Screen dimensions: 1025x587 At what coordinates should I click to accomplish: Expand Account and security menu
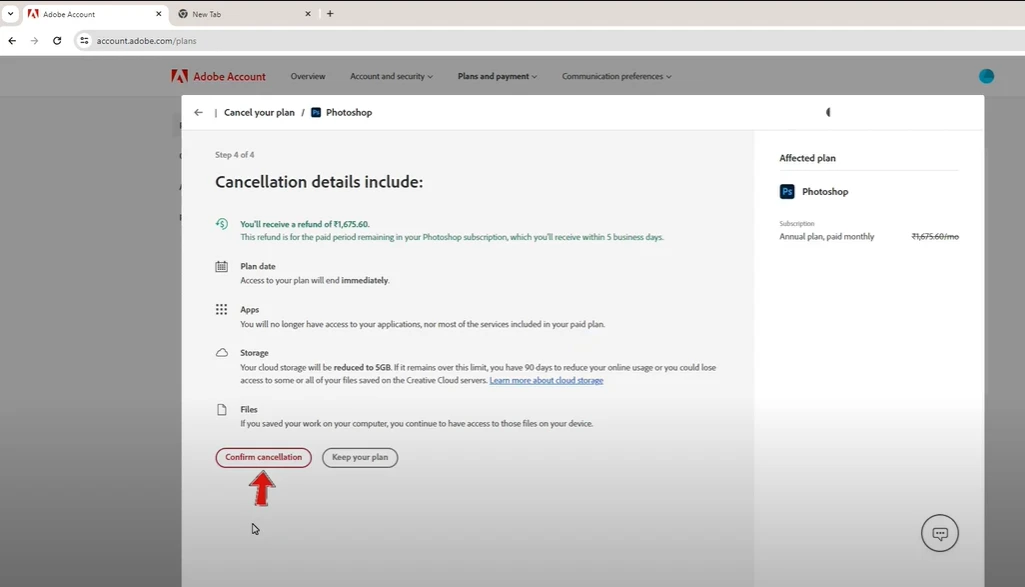pos(391,76)
